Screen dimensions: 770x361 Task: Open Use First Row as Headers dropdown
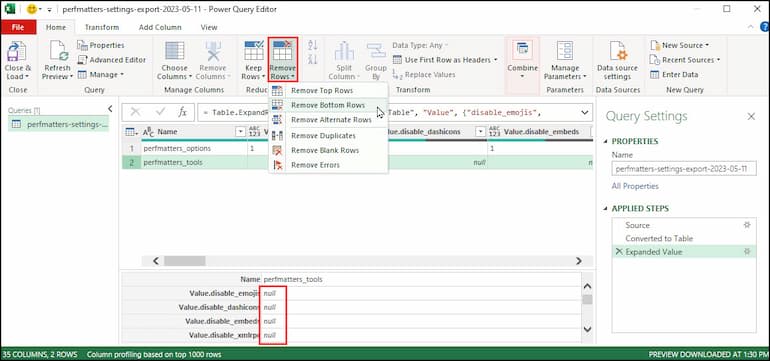click(445, 60)
